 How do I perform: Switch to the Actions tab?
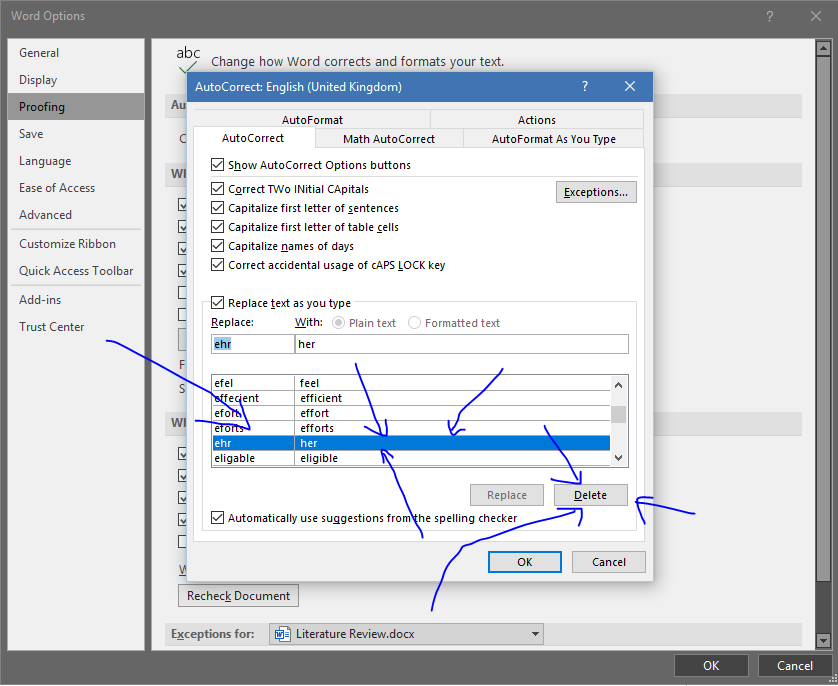(537, 120)
